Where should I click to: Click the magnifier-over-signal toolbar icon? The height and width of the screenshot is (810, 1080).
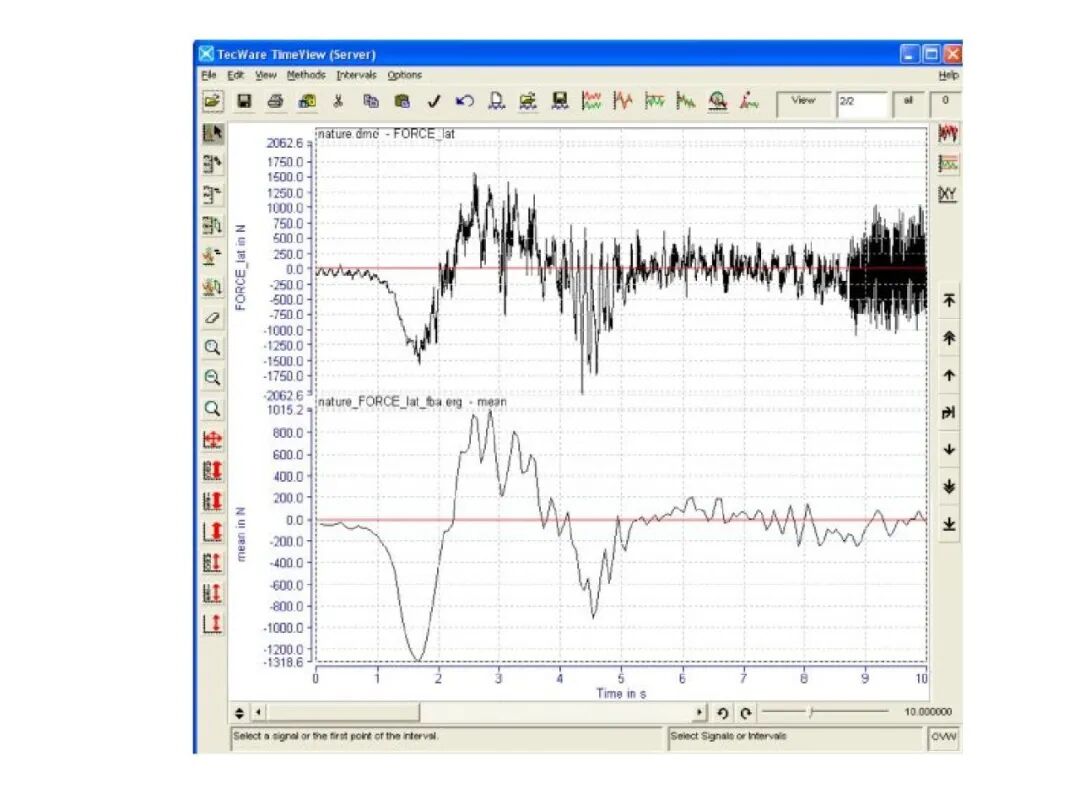coord(718,101)
